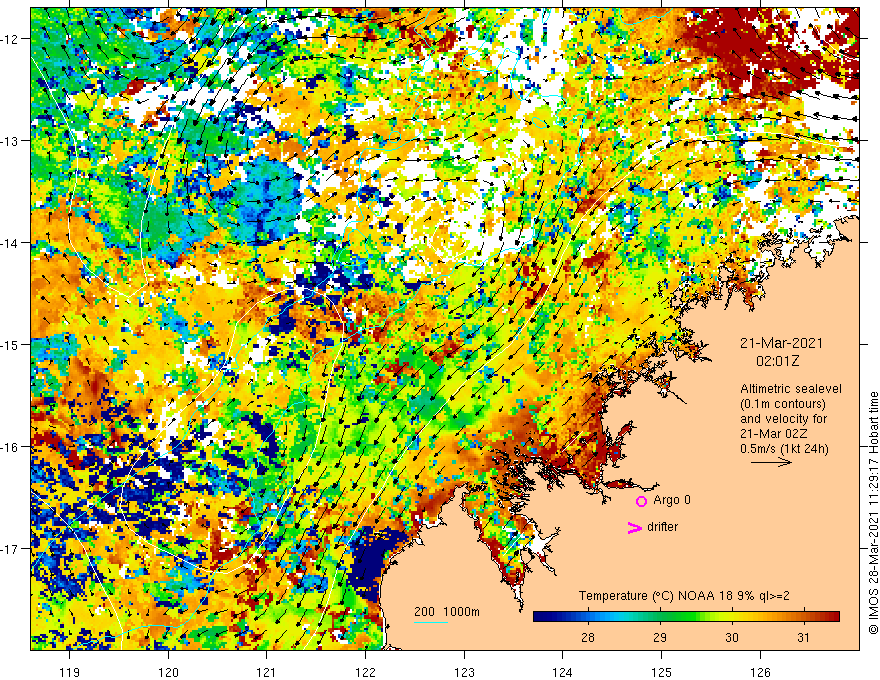This screenshot has width=880, height=680.
Task: Click the '(0.1m contours)' text
Action: [783, 404]
